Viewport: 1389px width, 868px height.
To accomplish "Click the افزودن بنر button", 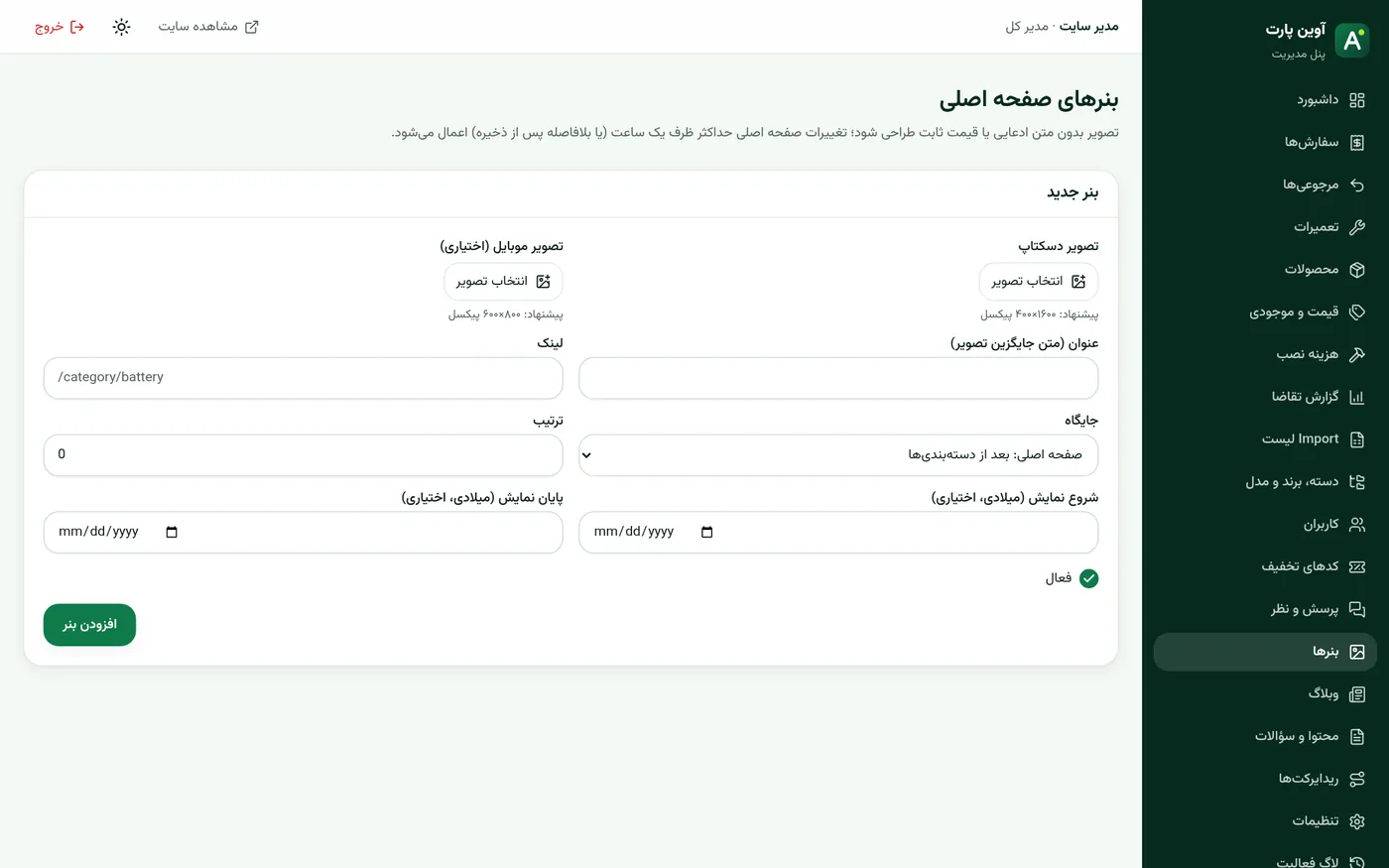I will pyautogui.click(x=89, y=625).
